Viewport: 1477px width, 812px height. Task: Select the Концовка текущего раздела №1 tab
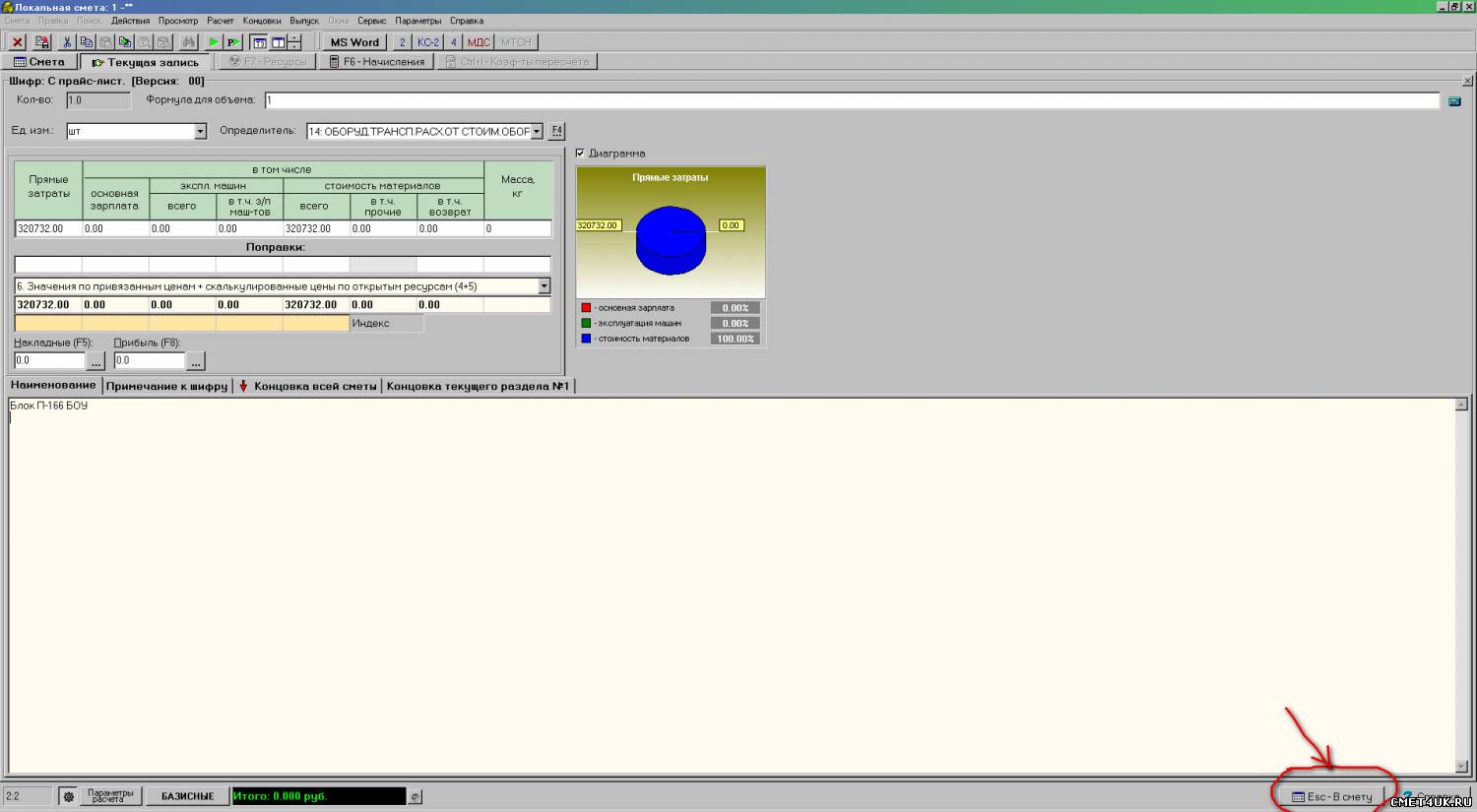click(478, 386)
